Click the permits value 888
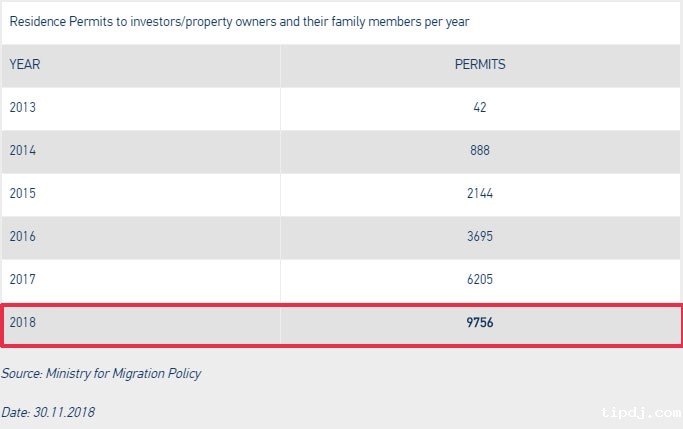Screen dimensions: 683x429 tap(480, 151)
